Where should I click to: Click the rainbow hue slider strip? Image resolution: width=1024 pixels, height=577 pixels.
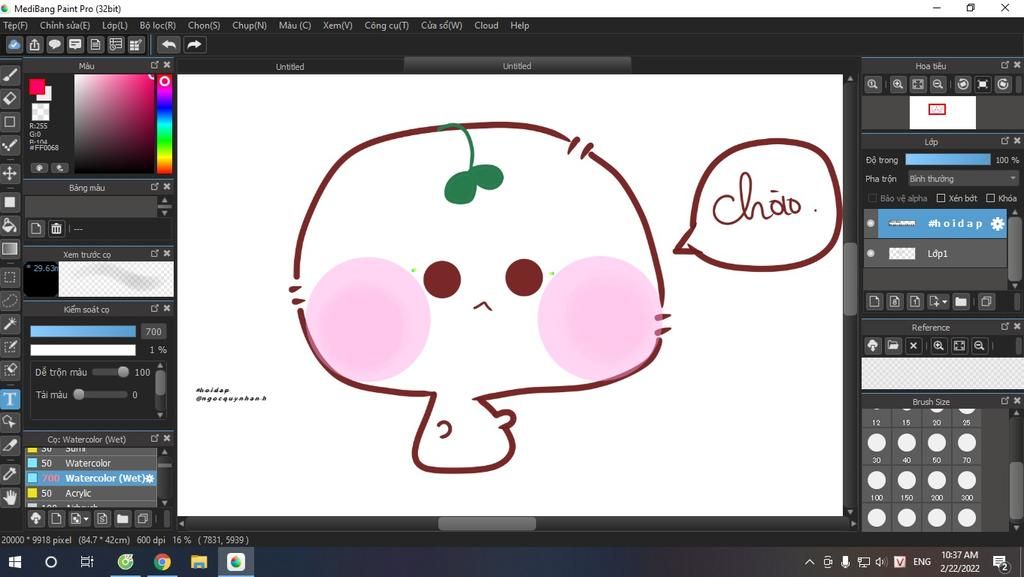(165, 124)
